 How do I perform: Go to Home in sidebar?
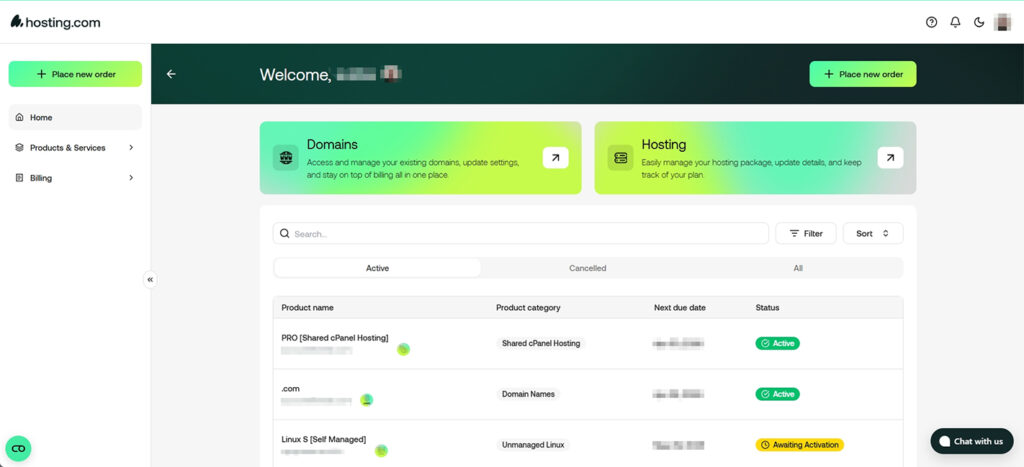pyautogui.click(x=75, y=118)
